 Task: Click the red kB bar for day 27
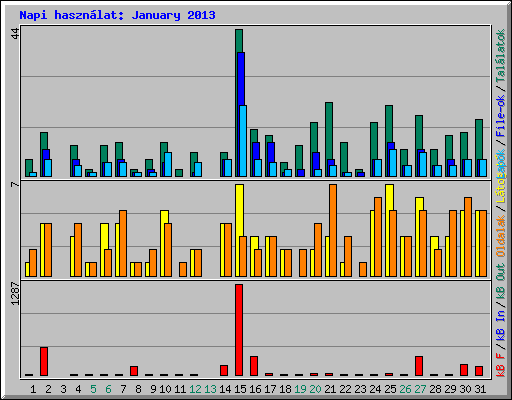(x=419, y=366)
